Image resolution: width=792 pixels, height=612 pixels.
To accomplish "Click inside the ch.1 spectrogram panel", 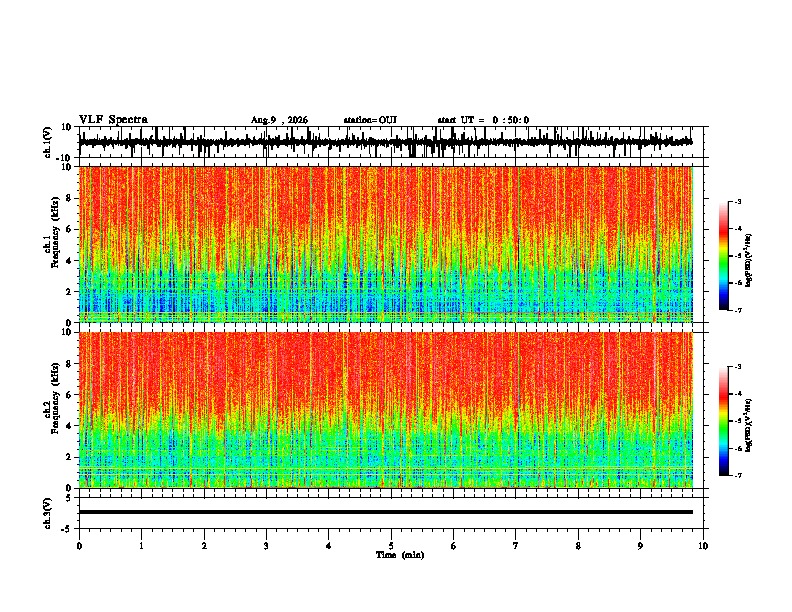I will (x=386, y=244).
